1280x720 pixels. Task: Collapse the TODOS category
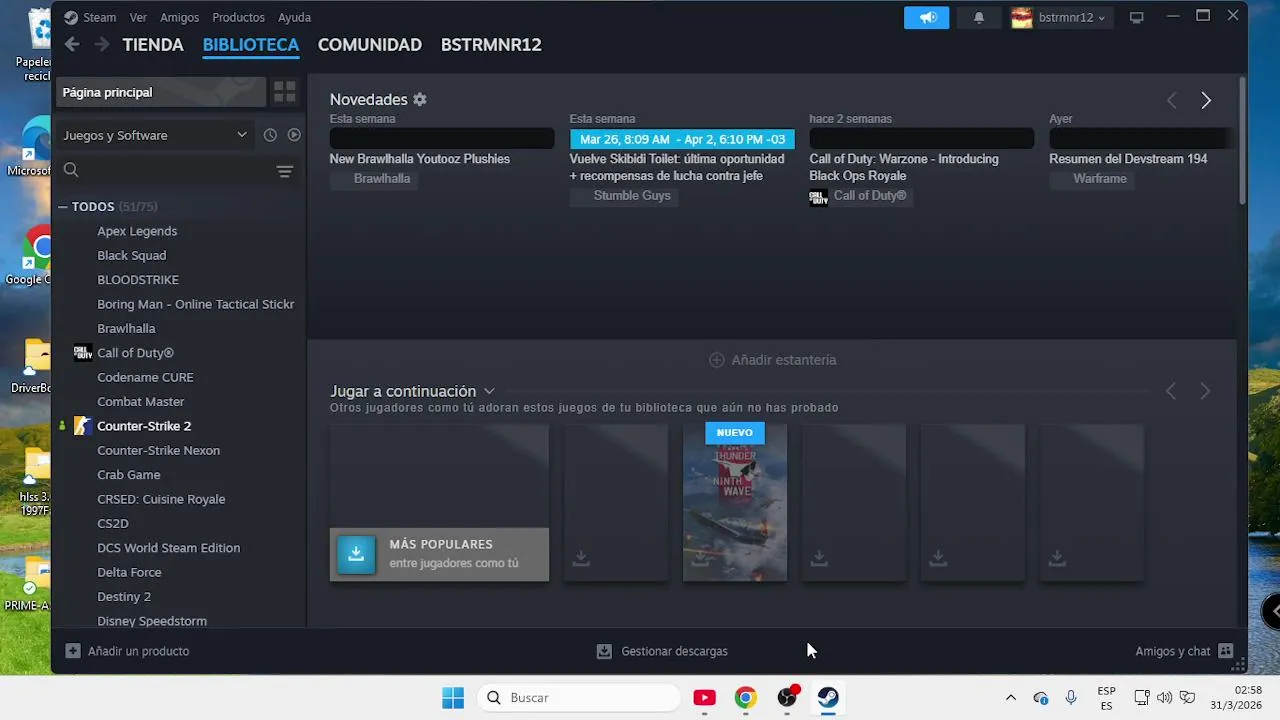(63, 207)
